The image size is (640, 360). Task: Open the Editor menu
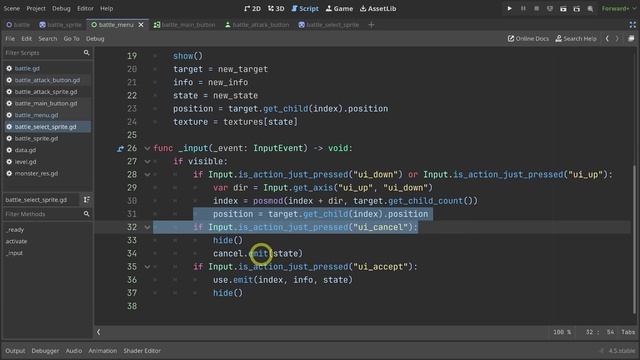(85, 8)
